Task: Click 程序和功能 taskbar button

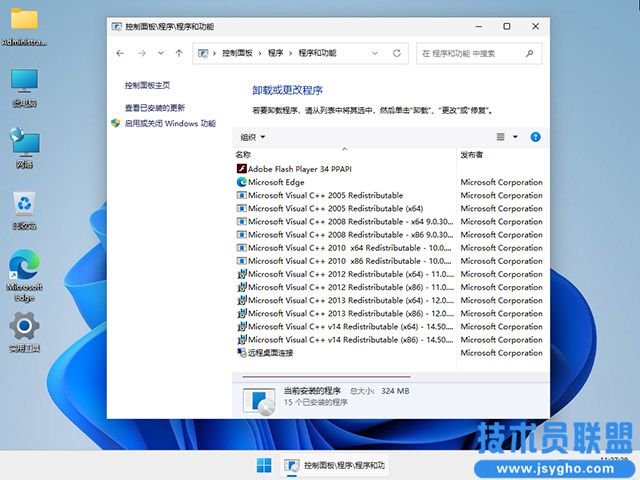Action: 335,465
